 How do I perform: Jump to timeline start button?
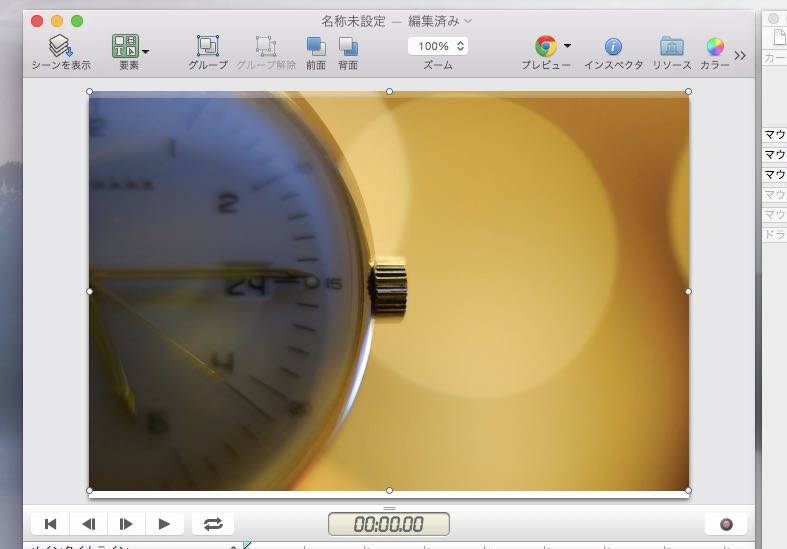[x=50, y=524]
